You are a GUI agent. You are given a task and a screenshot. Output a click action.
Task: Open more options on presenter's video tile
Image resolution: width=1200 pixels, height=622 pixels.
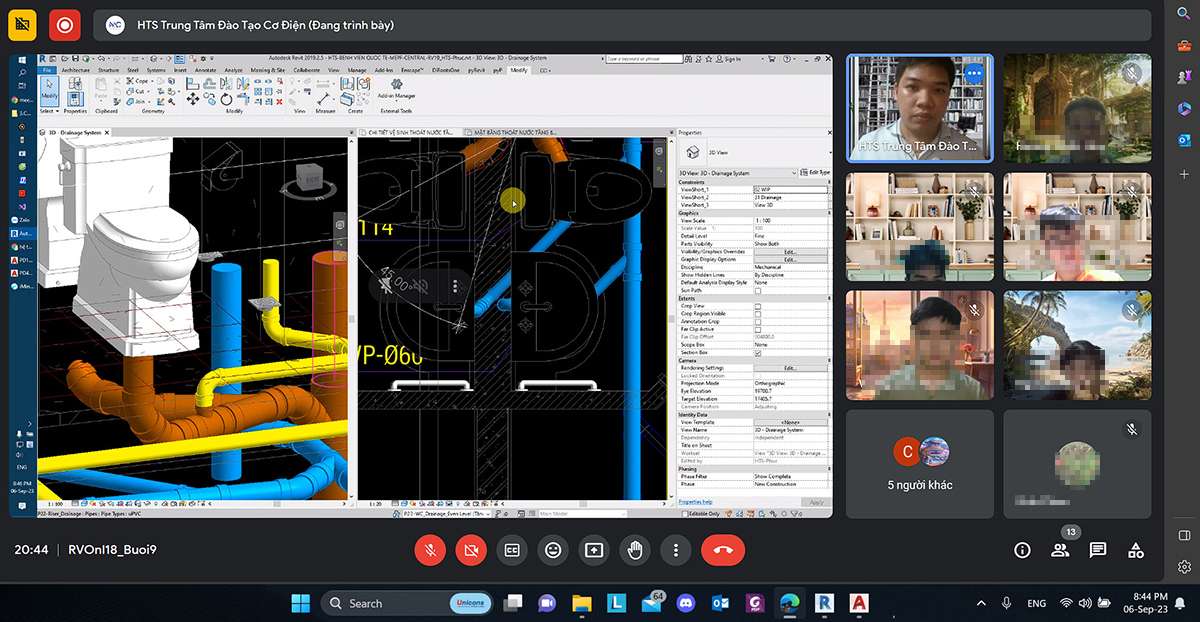point(973,74)
